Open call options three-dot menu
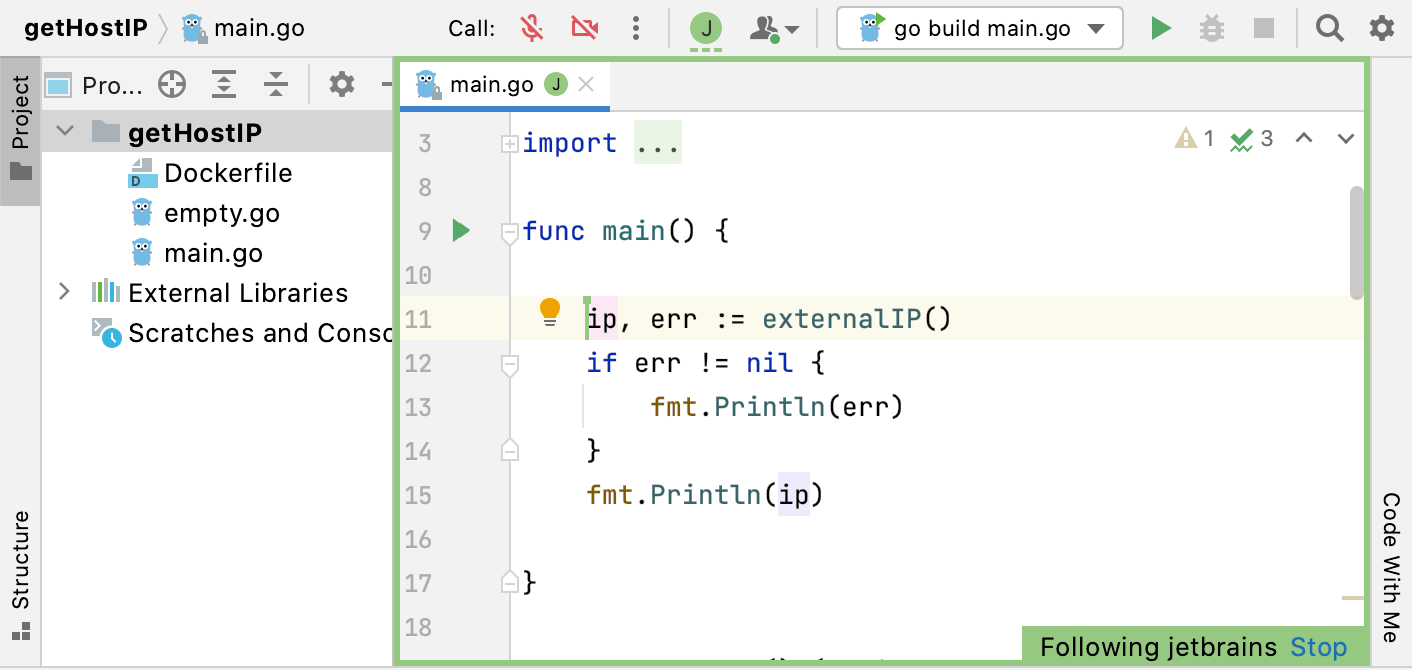Screen dimensions: 1412x670 point(636,29)
